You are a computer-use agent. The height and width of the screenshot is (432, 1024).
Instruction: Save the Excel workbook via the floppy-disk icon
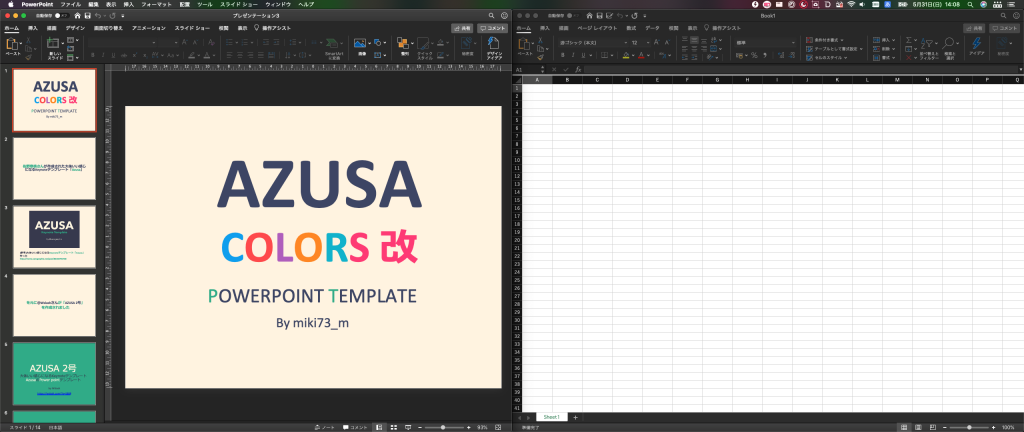pos(600,15)
